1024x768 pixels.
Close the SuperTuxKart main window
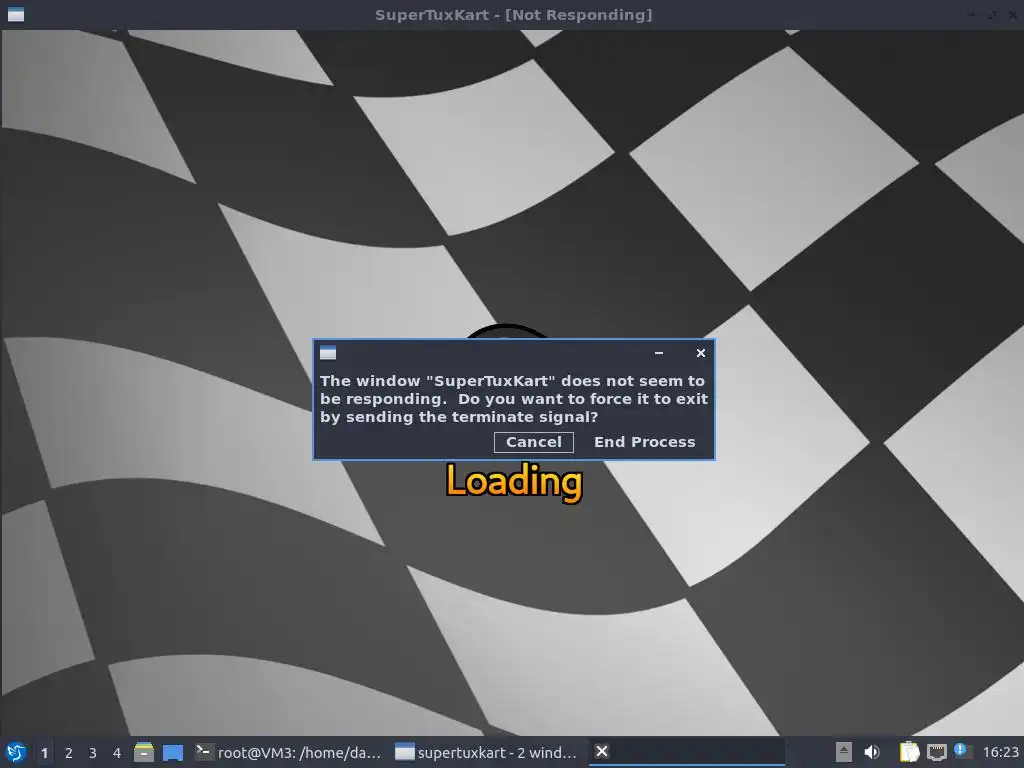[1014, 14]
